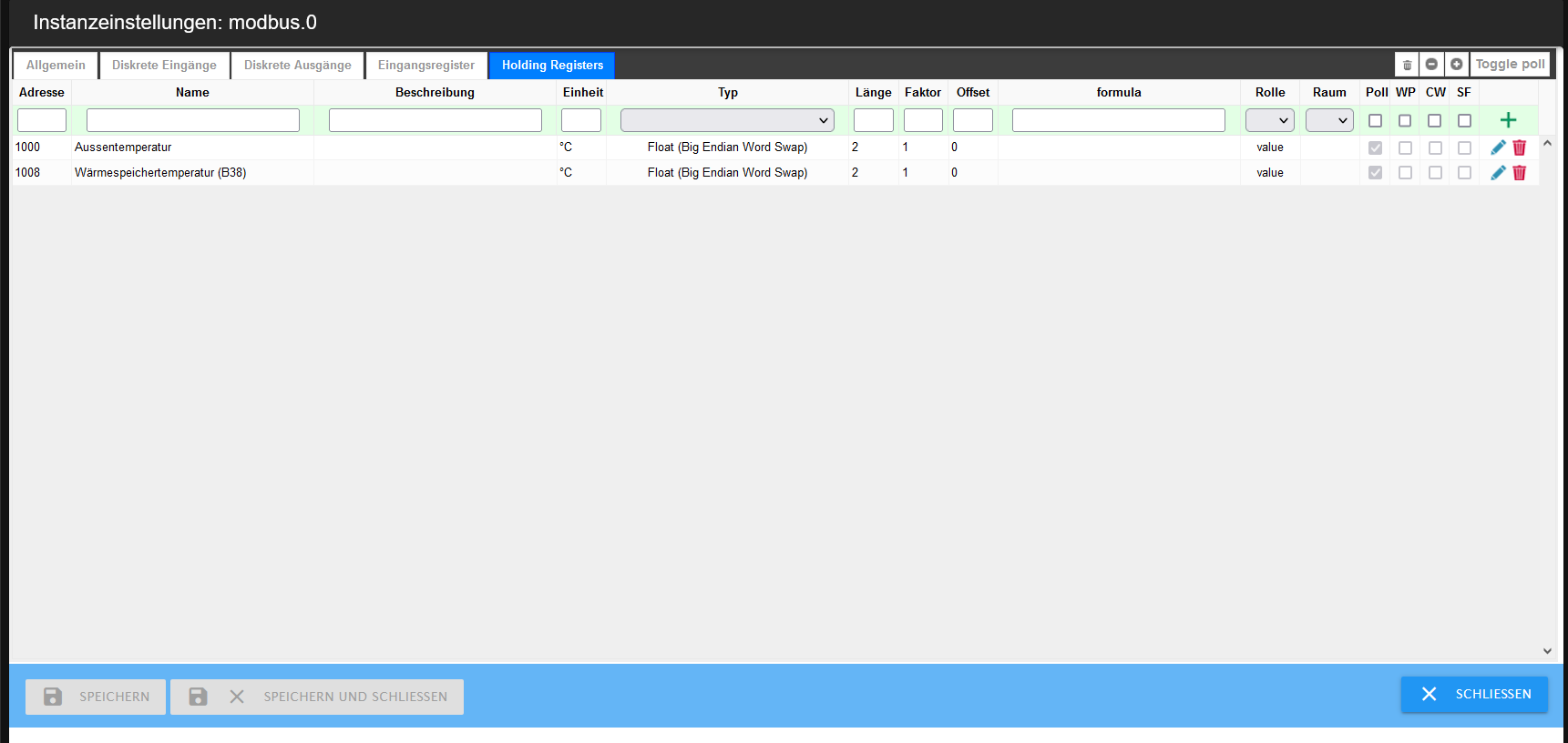
Task: Enable WP for Wärmespeichertemperatur (B38)
Action: (x=1405, y=173)
